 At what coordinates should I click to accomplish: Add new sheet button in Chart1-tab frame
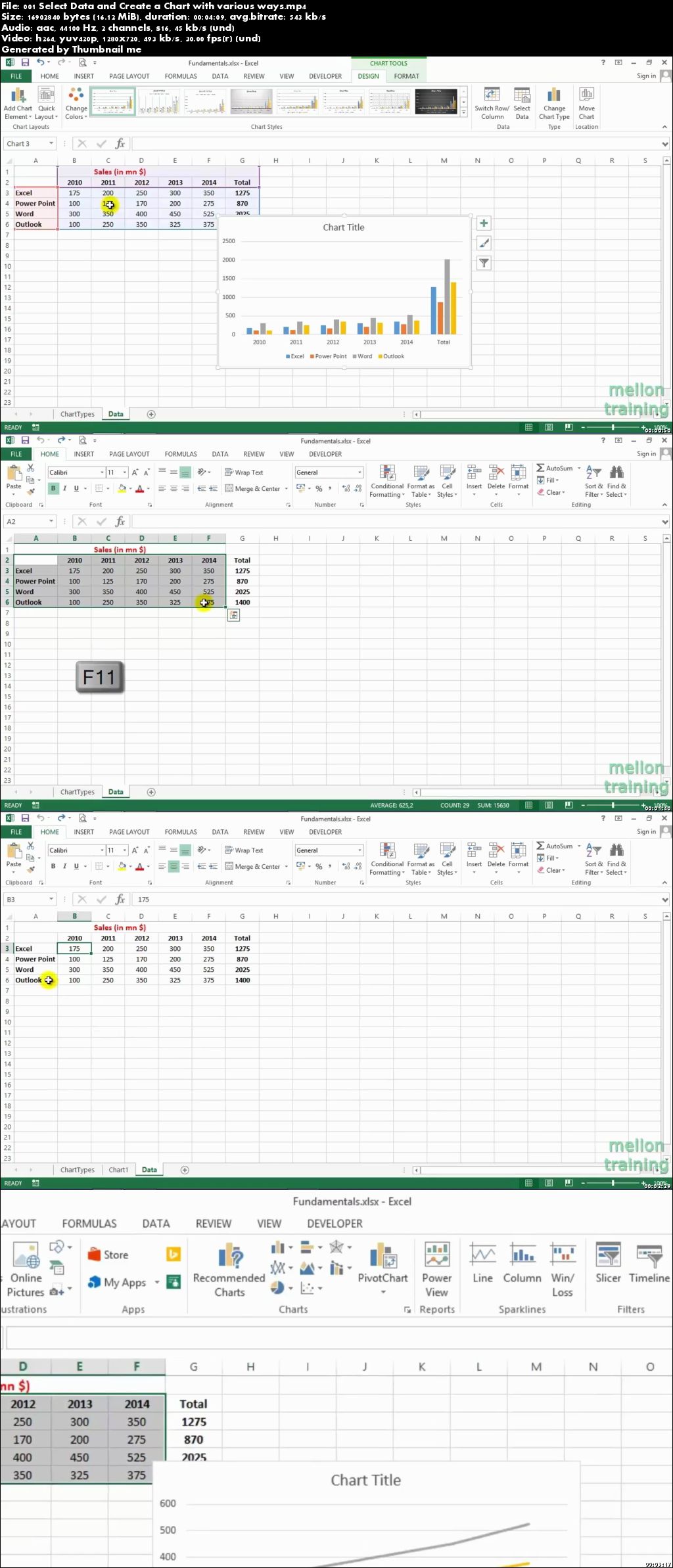(x=185, y=1170)
